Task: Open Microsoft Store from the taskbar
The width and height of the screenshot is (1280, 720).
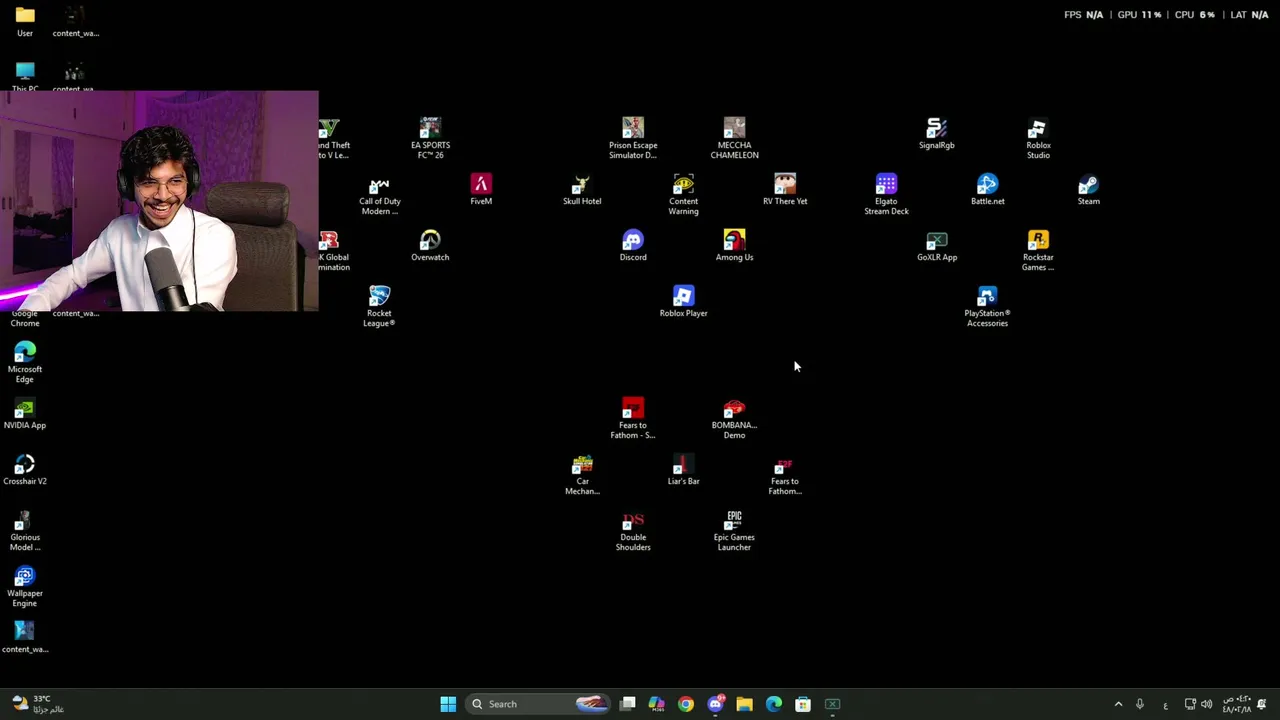Action: click(x=803, y=704)
